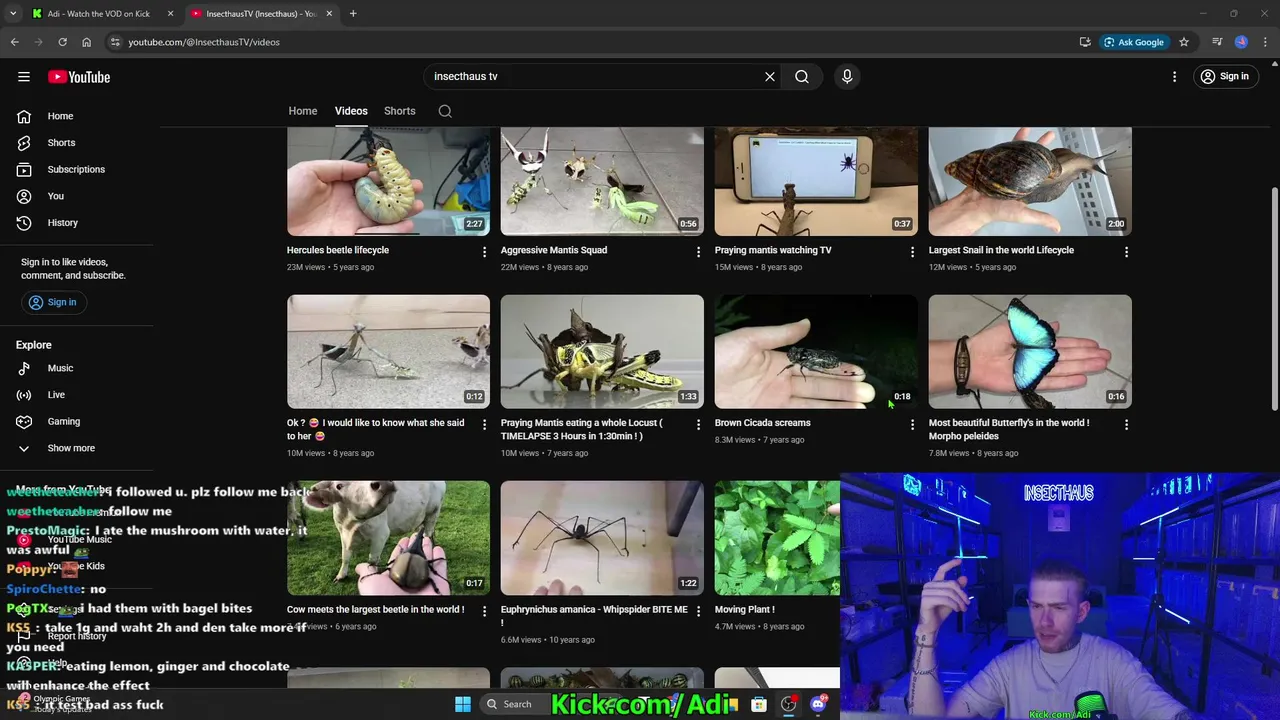Open the whipspider video thumbnail
The height and width of the screenshot is (720, 1280).
[x=602, y=538]
